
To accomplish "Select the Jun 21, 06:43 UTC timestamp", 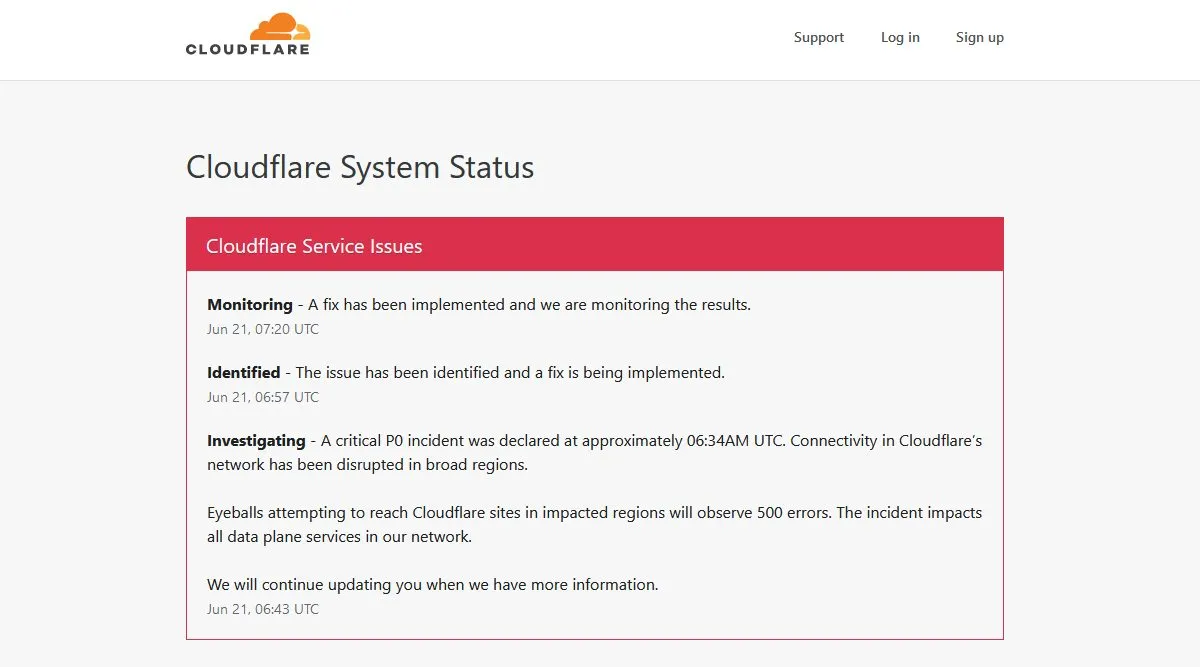I will click(x=263, y=609).
